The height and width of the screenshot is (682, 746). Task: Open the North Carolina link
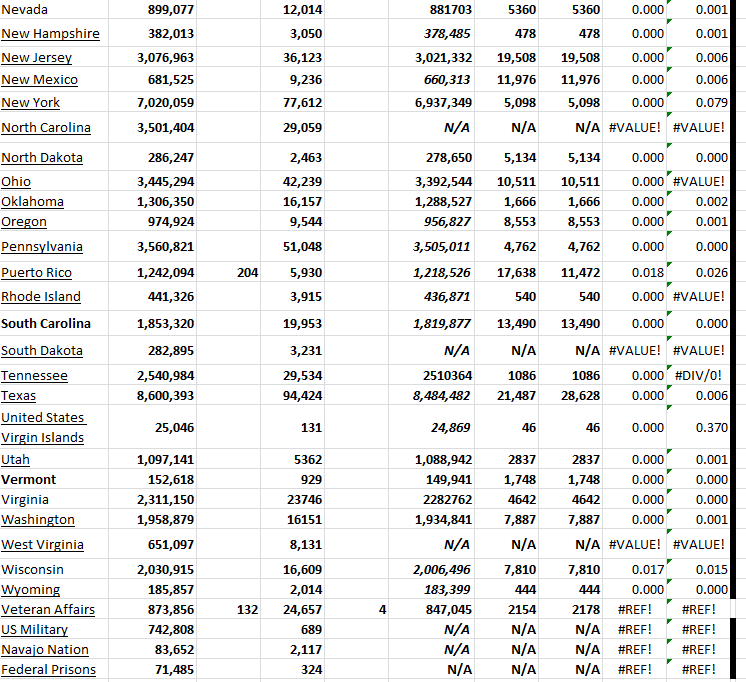coord(46,128)
